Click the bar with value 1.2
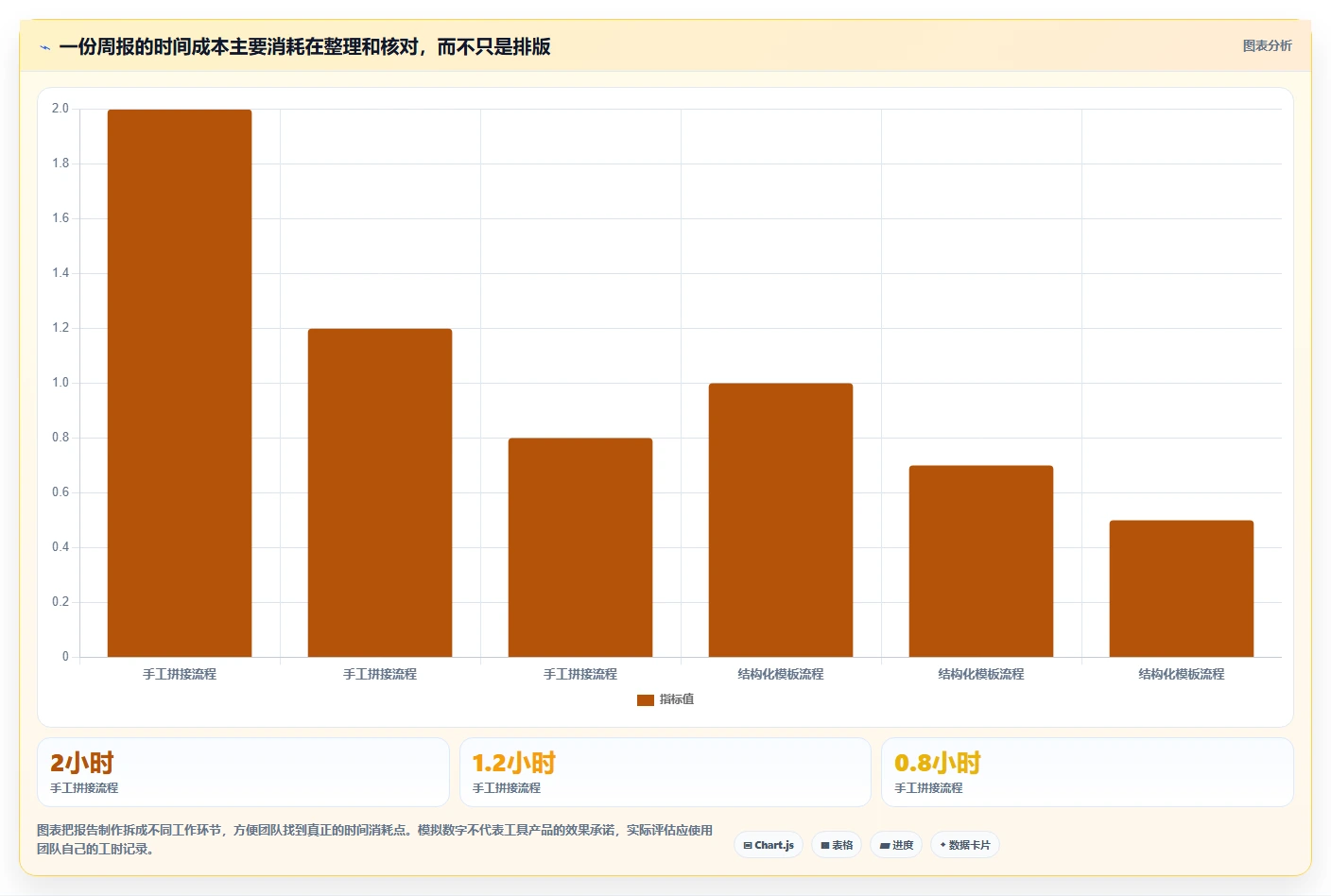The width and height of the screenshot is (1331, 896). click(x=380, y=492)
